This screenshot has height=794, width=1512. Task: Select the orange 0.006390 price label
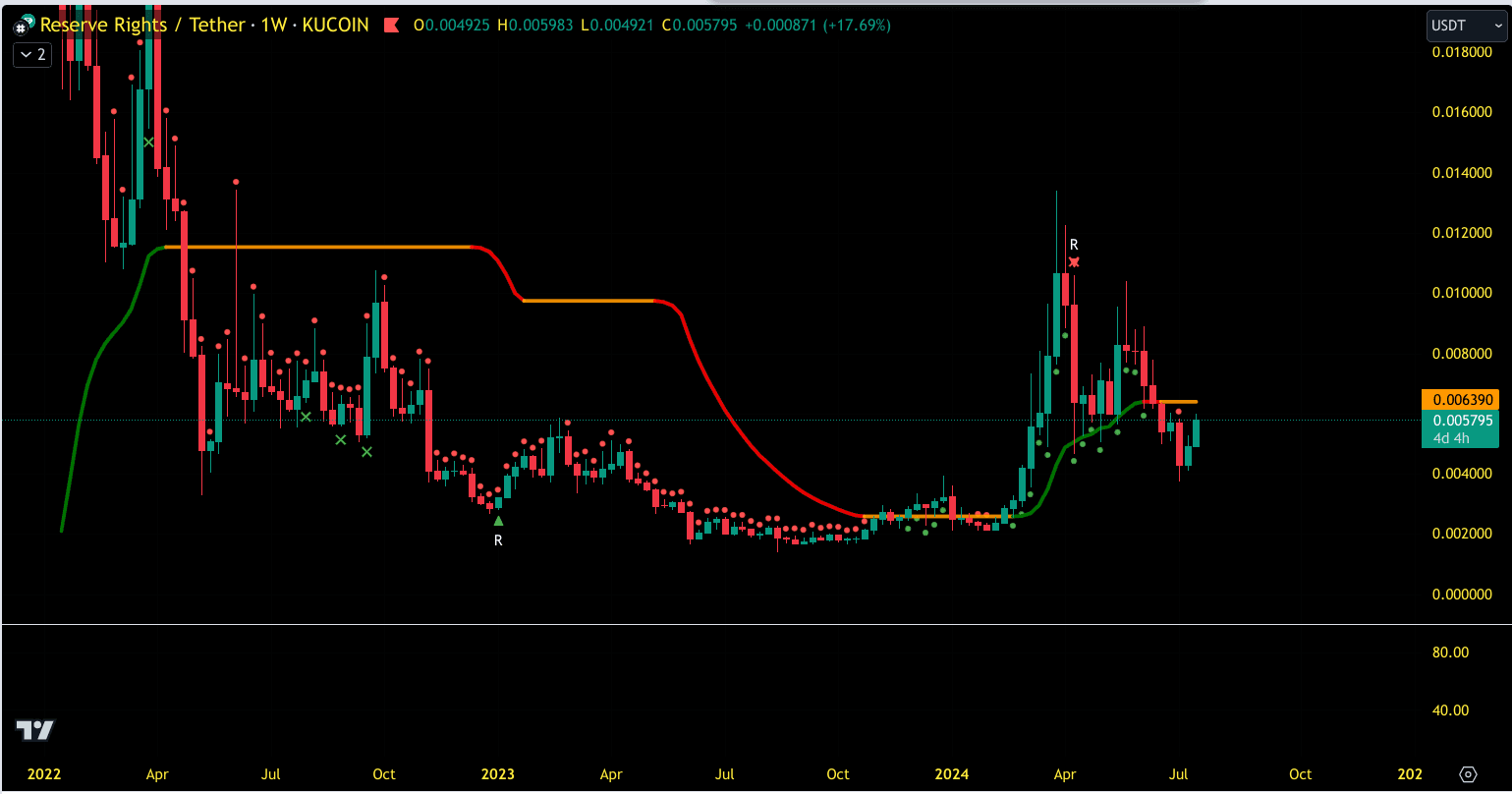click(x=1459, y=400)
